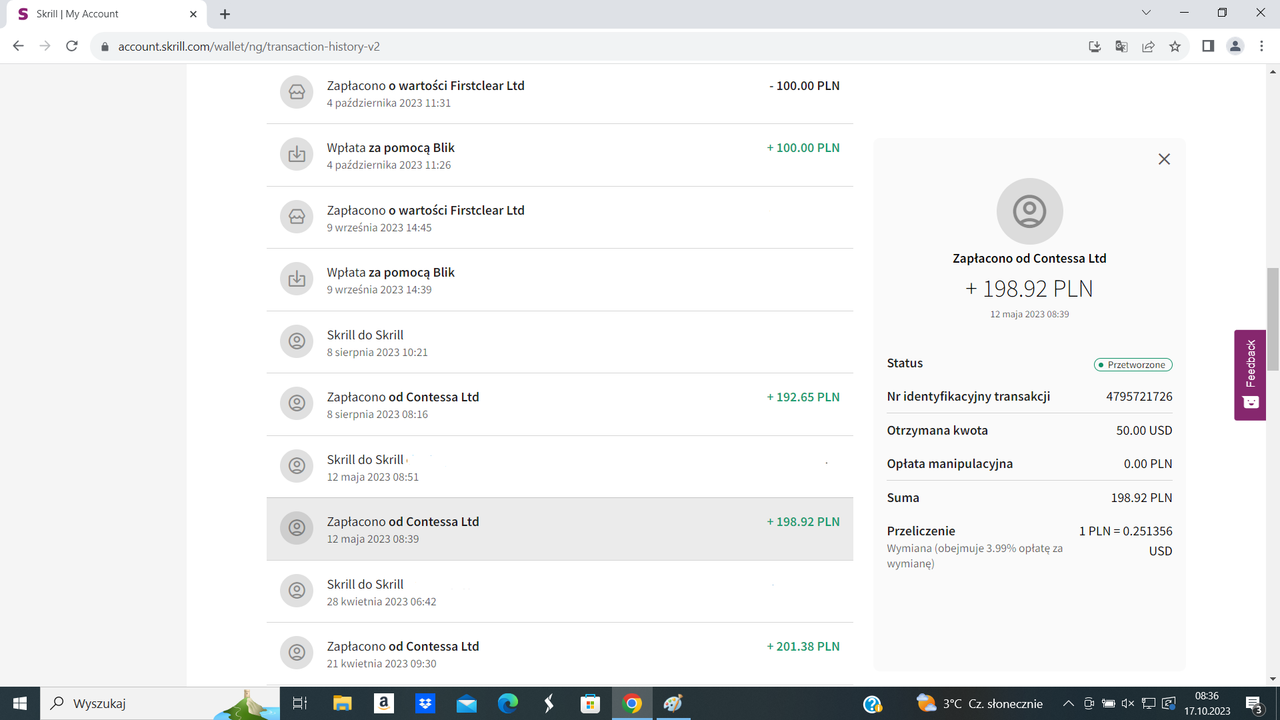
Task: Click the 0.00 PLN fee value
Action: pyautogui.click(x=1148, y=464)
